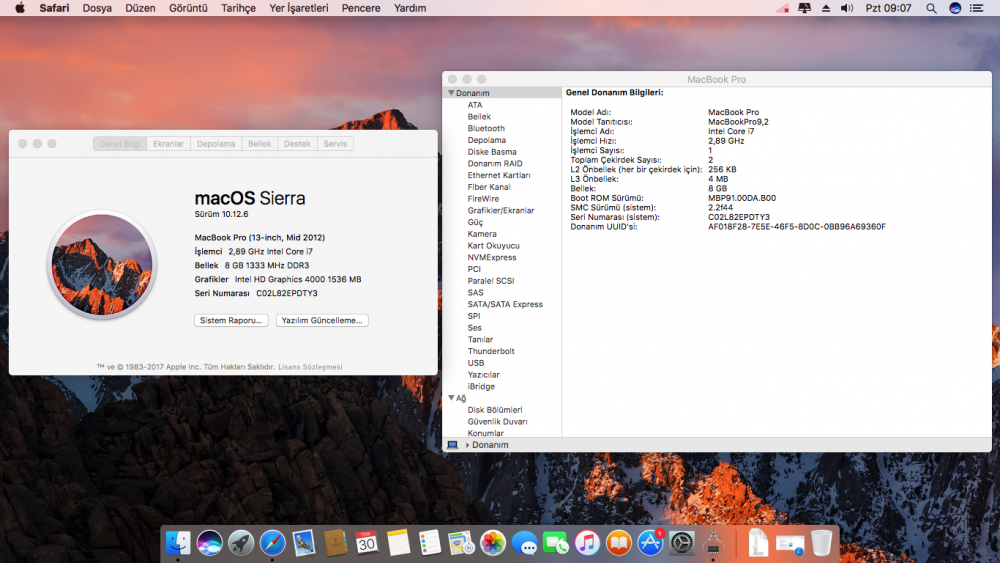This screenshot has width=1000, height=563.
Task: Open FaceTime icon in the Dock
Action: click(x=555, y=543)
